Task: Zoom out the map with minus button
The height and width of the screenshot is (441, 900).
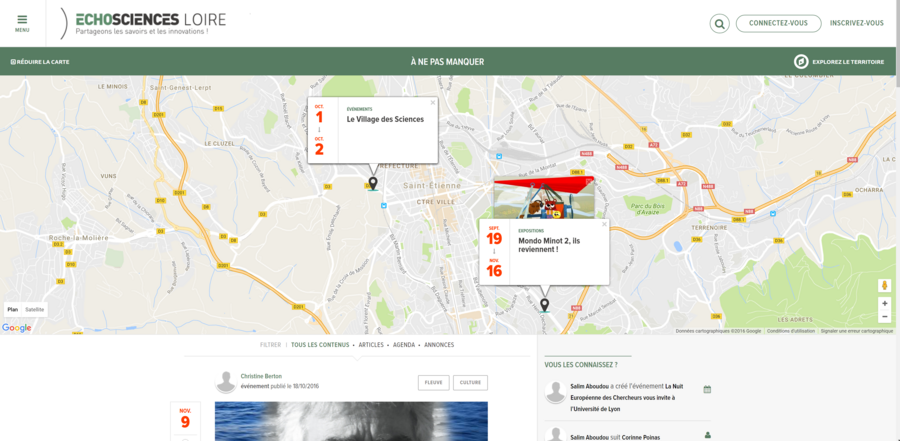Action: (x=884, y=316)
